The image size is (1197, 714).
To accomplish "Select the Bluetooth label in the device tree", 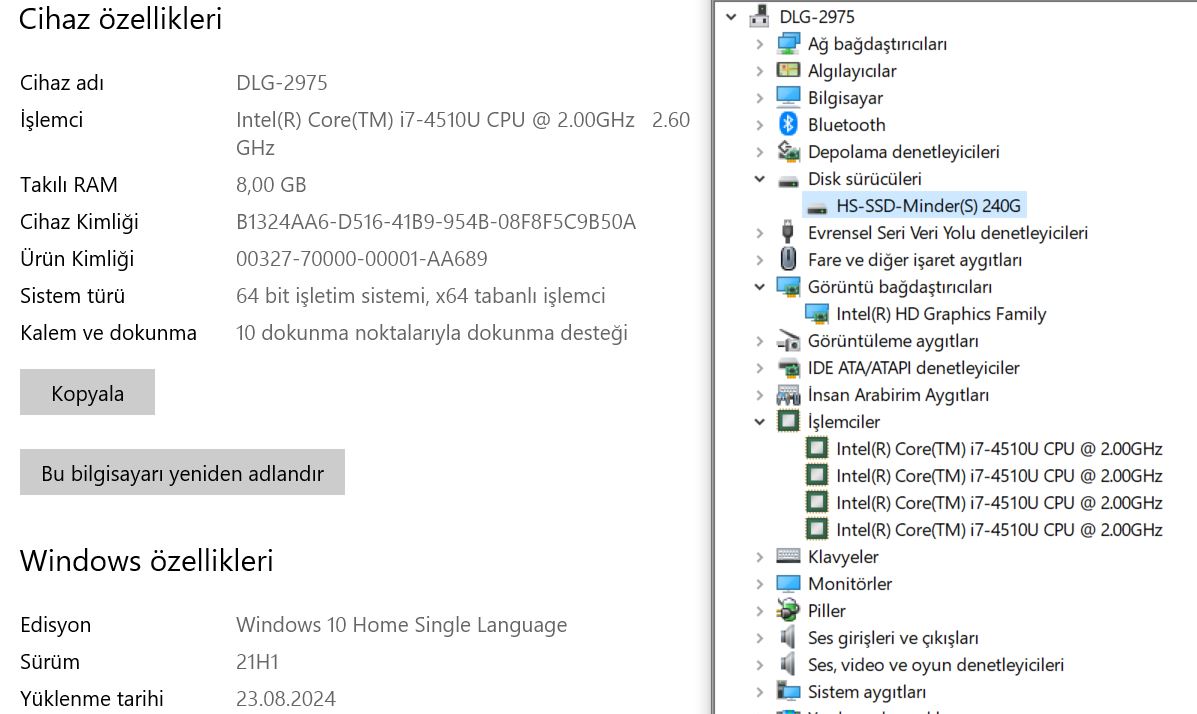I will click(x=847, y=124).
